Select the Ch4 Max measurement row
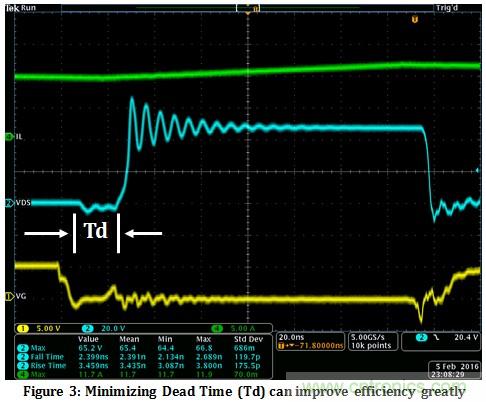Image resolution: width=486 pixels, height=402 pixels. tap(143, 374)
